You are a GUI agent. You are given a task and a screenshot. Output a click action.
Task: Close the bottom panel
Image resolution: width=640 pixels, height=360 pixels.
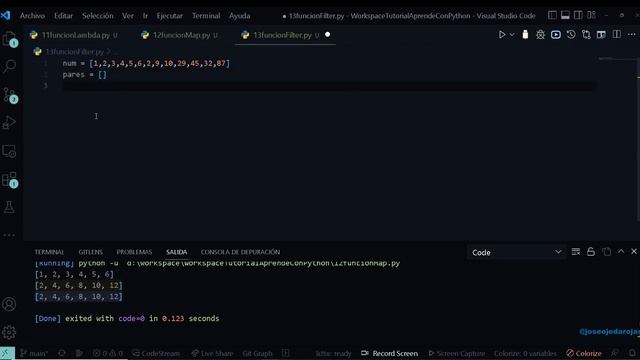[634, 252]
